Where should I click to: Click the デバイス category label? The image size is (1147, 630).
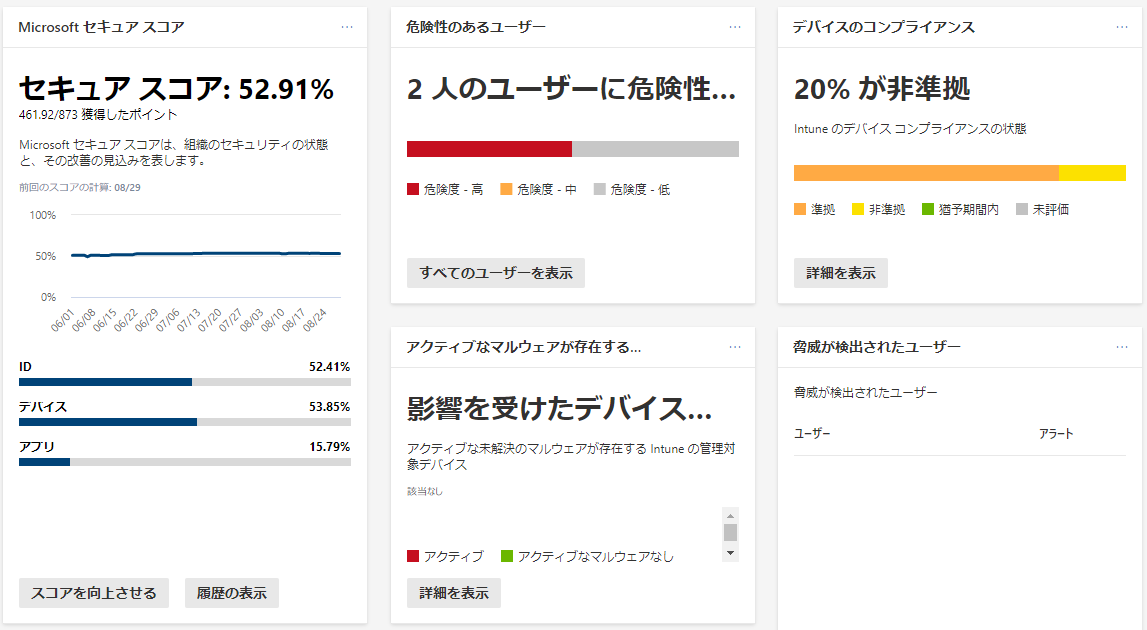43,407
